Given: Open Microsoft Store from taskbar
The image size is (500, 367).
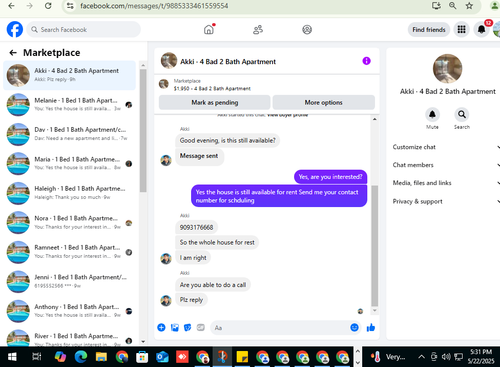Looking at the screenshot, I should click(x=142, y=357).
